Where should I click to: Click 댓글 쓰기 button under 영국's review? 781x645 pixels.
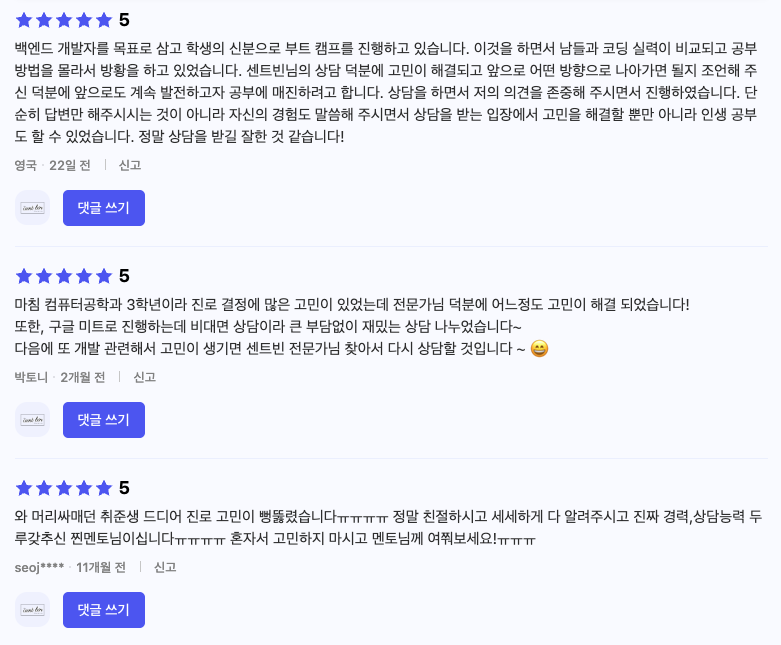pyautogui.click(x=104, y=208)
